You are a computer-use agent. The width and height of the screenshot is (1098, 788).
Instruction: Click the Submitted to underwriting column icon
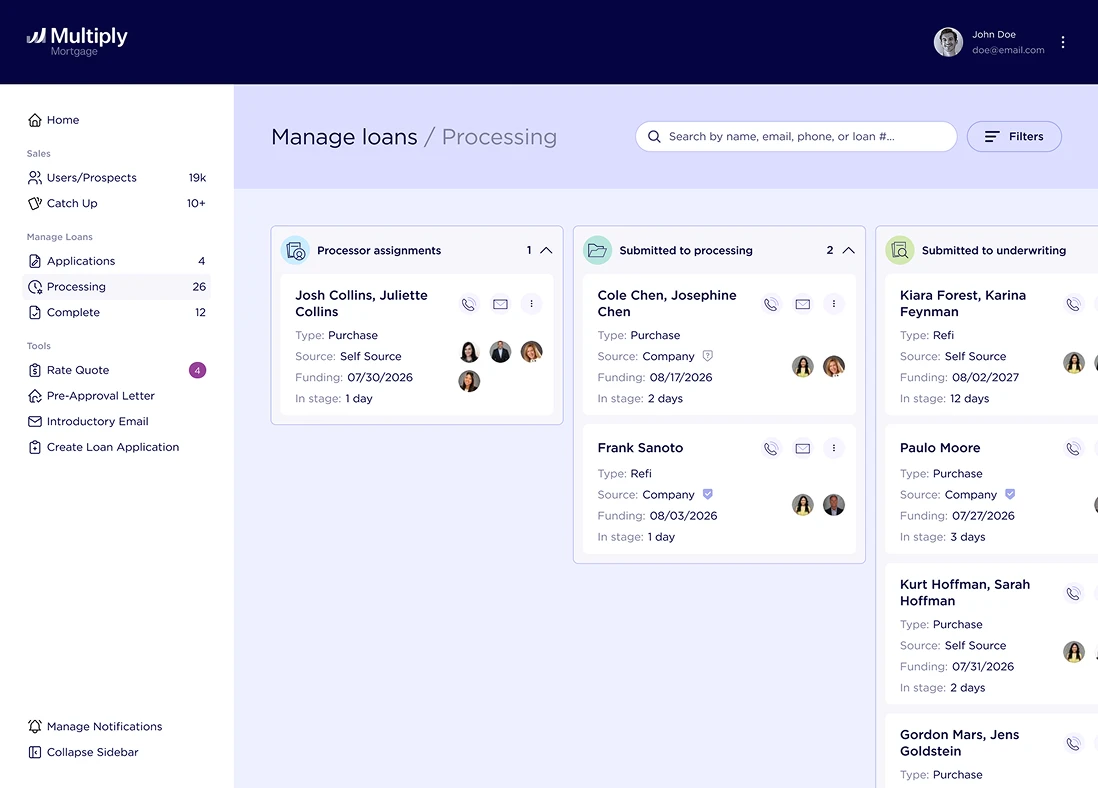click(x=900, y=250)
